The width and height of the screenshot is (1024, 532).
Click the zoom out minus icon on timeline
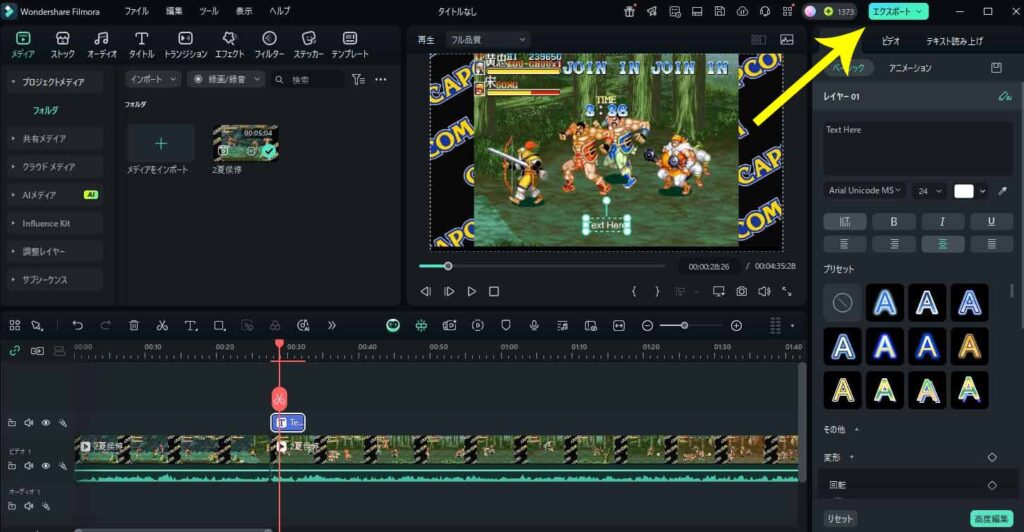[x=647, y=325]
